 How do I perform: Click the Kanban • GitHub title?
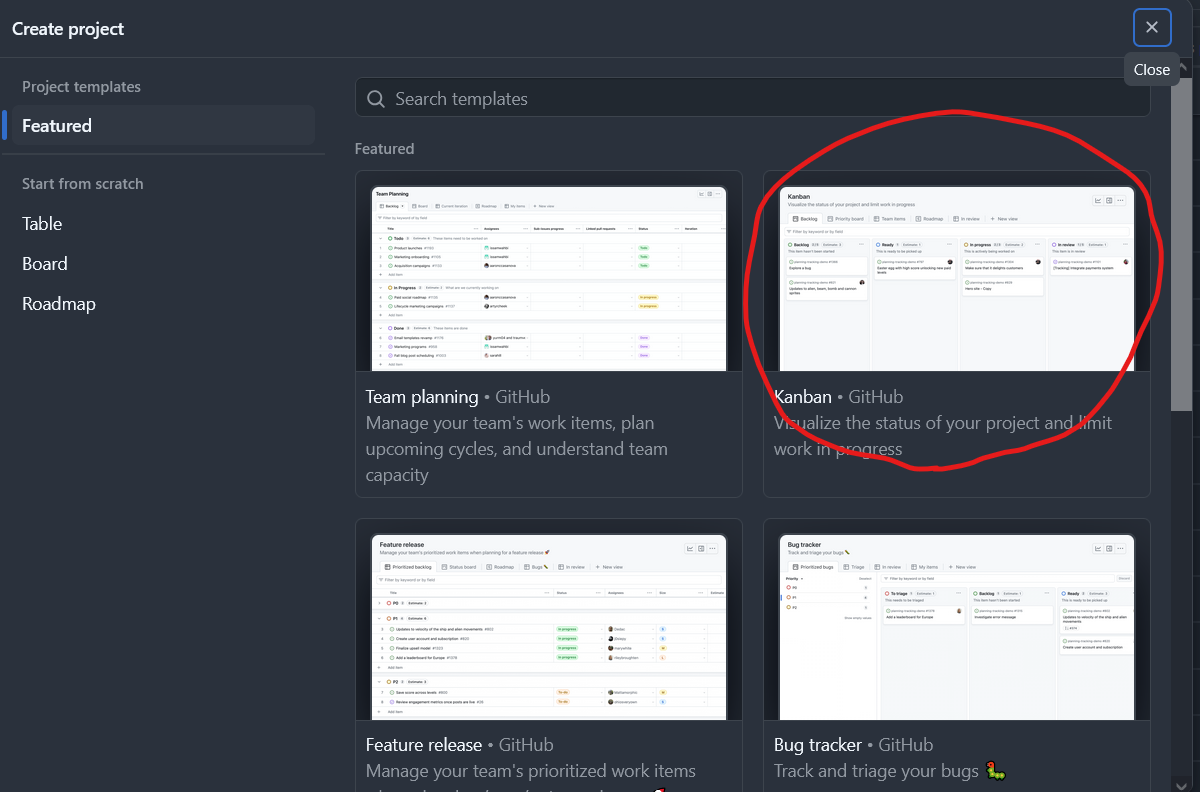click(x=838, y=397)
